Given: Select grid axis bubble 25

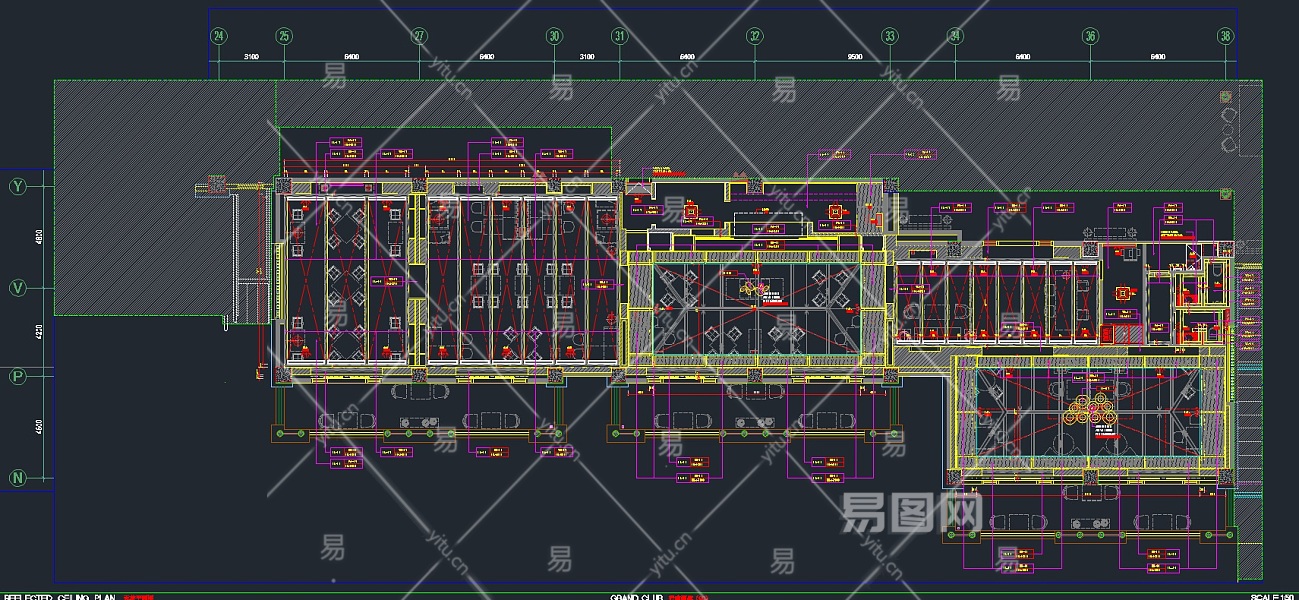Looking at the screenshot, I should tap(284, 36).
